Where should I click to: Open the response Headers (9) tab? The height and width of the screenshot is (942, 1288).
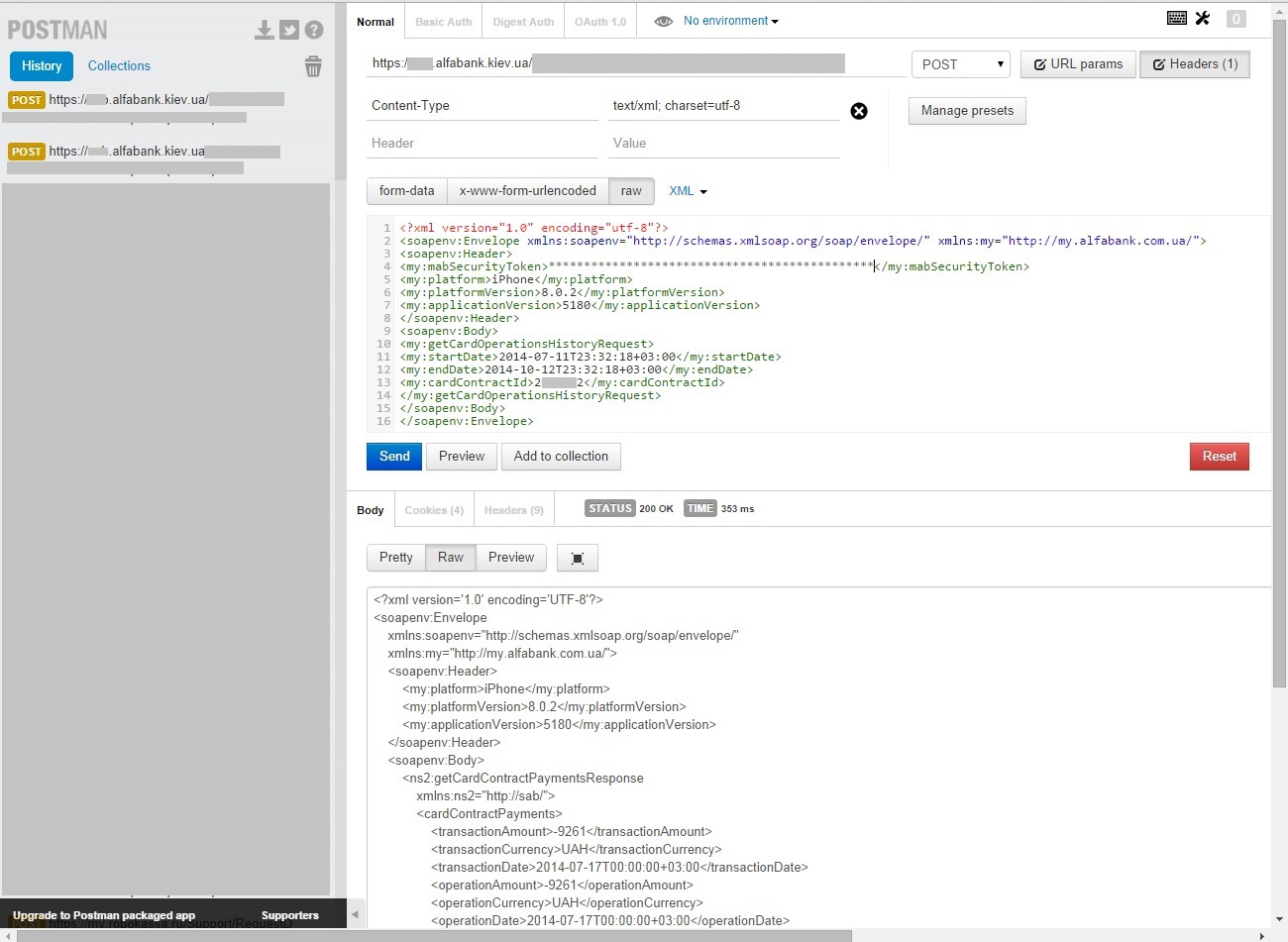point(513,510)
